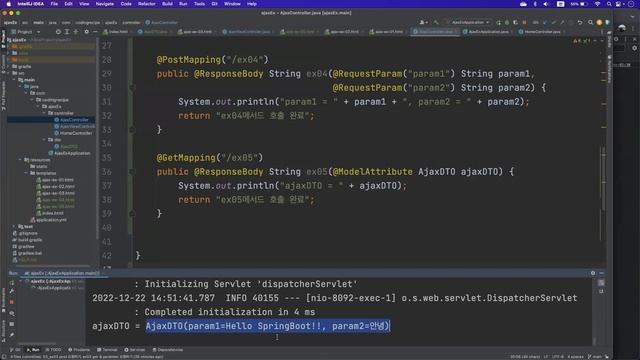Toggle code fold marker on line 39

pos(132,213)
